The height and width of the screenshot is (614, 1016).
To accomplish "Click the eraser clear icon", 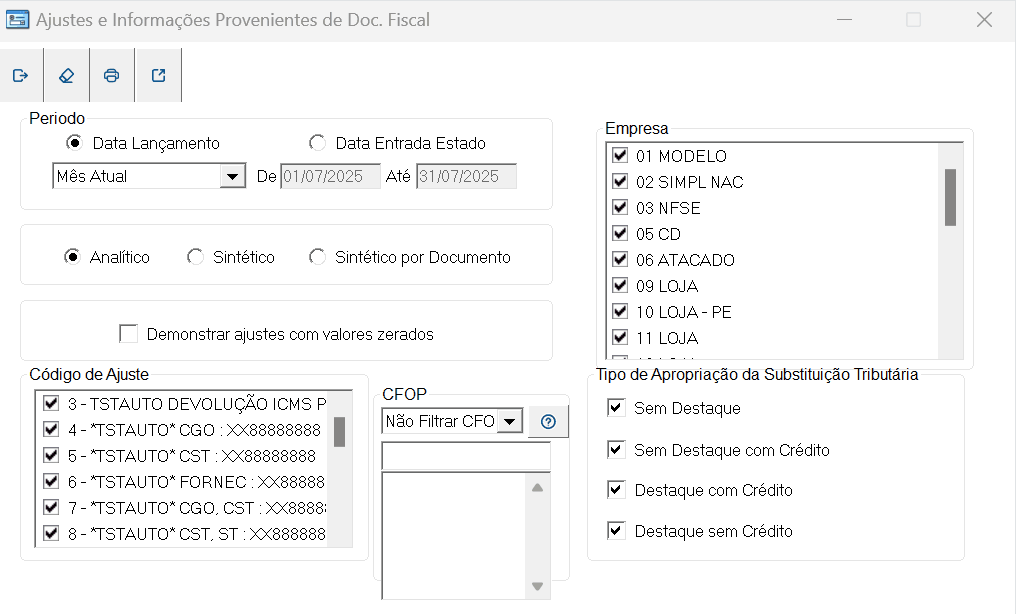I will coord(66,76).
